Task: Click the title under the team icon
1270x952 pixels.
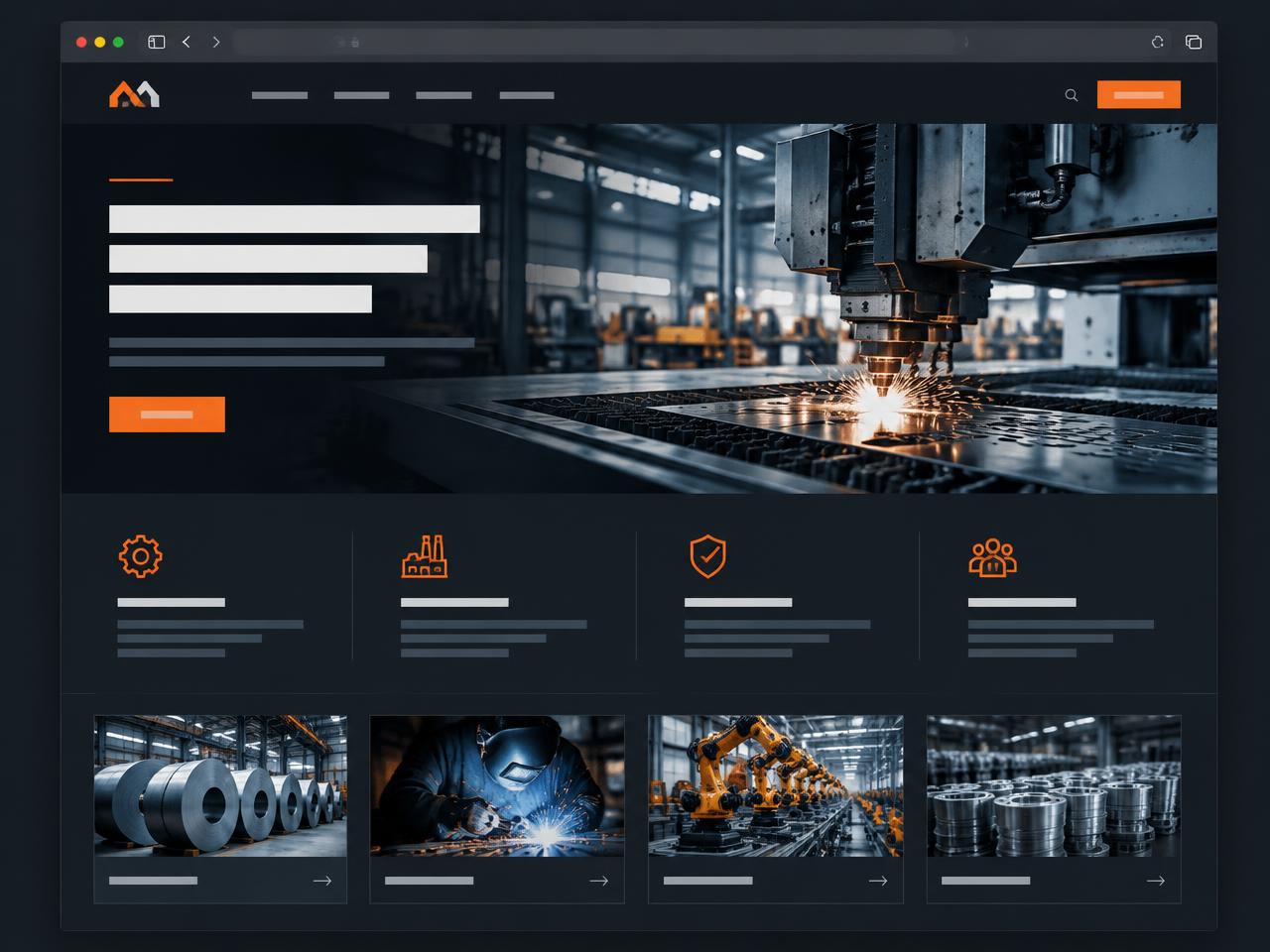Action: click(x=1022, y=602)
